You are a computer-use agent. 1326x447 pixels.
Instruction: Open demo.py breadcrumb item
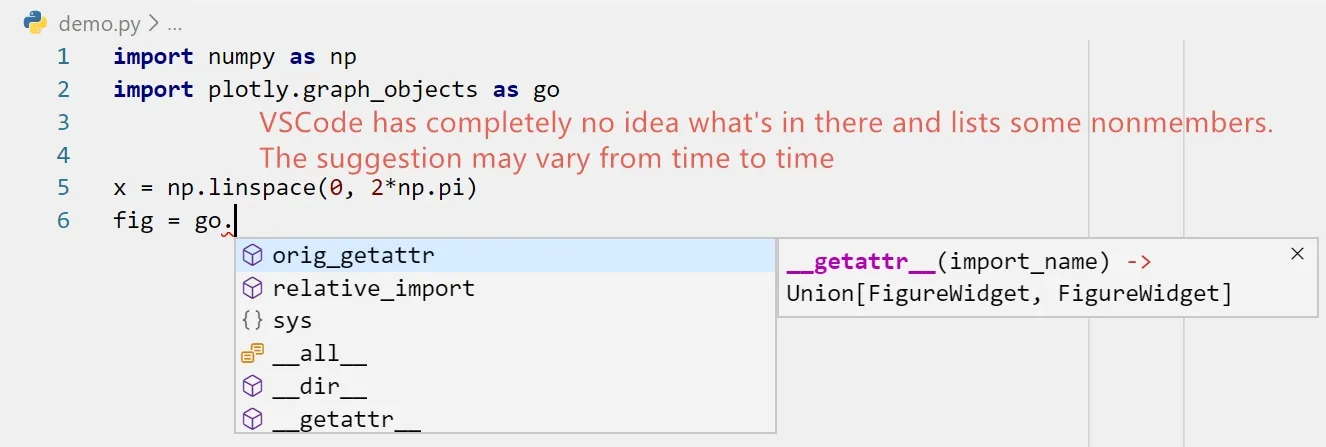click(x=99, y=22)
